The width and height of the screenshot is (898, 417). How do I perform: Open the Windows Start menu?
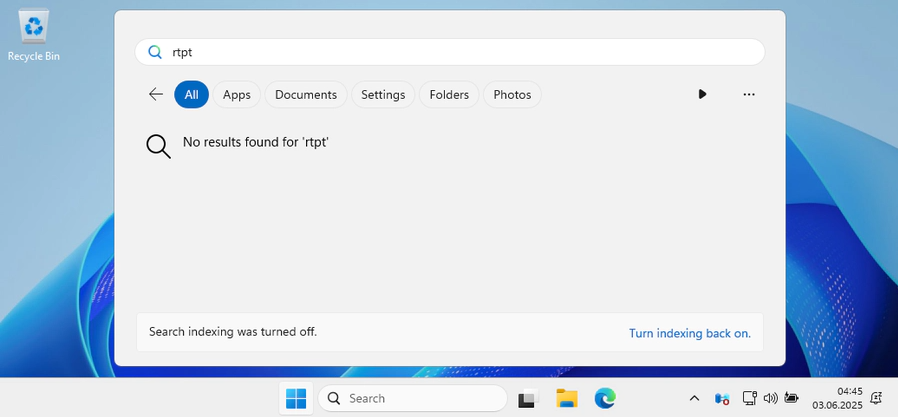point(296,398)
